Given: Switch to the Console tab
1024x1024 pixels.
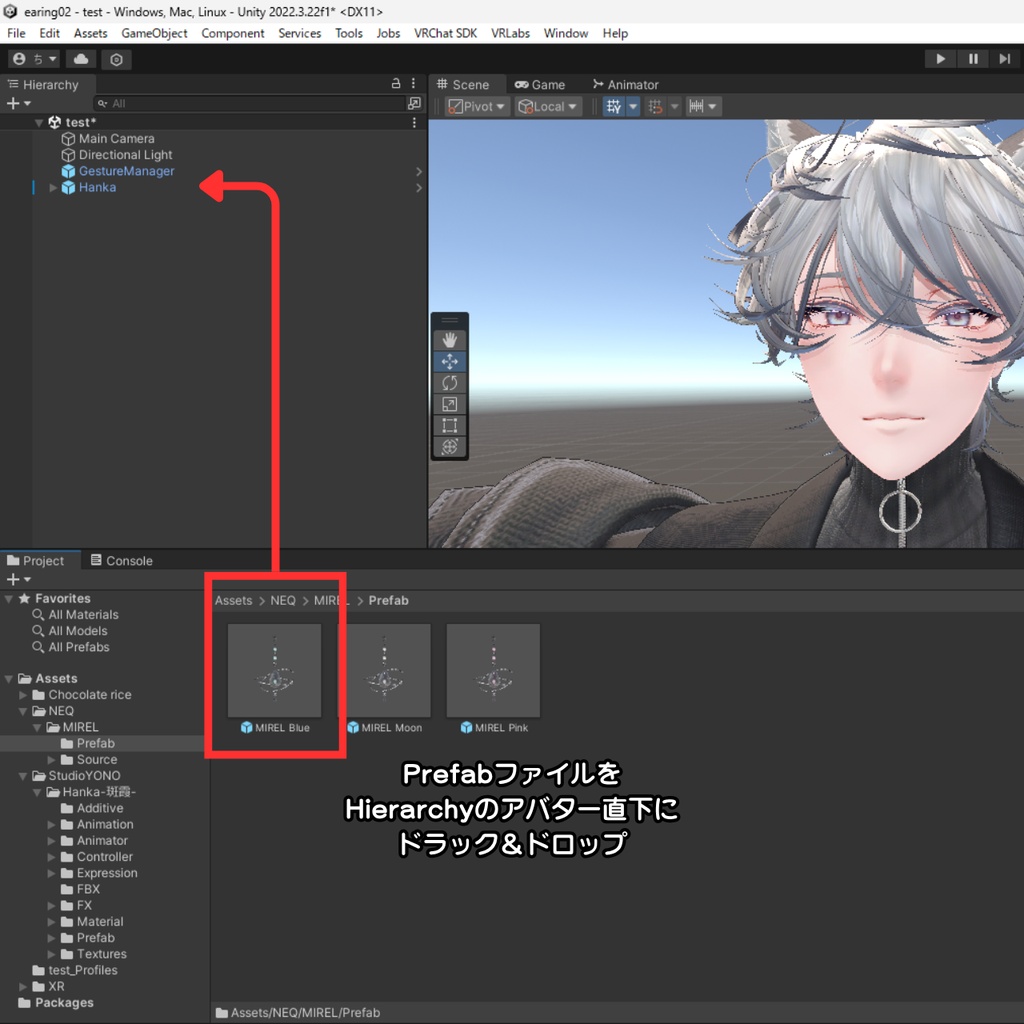Looking at the screenshot, I should (x=121, y=560).
